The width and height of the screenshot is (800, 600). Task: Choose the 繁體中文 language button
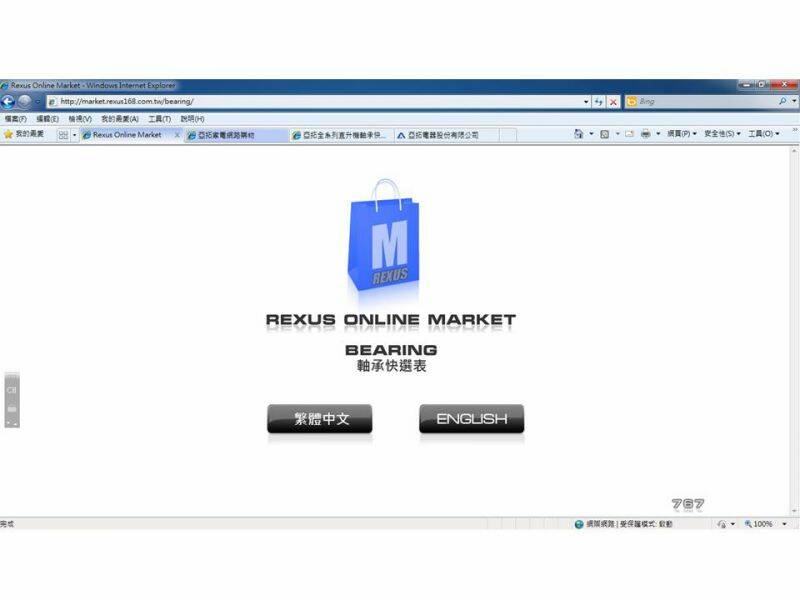pos(320,419)
